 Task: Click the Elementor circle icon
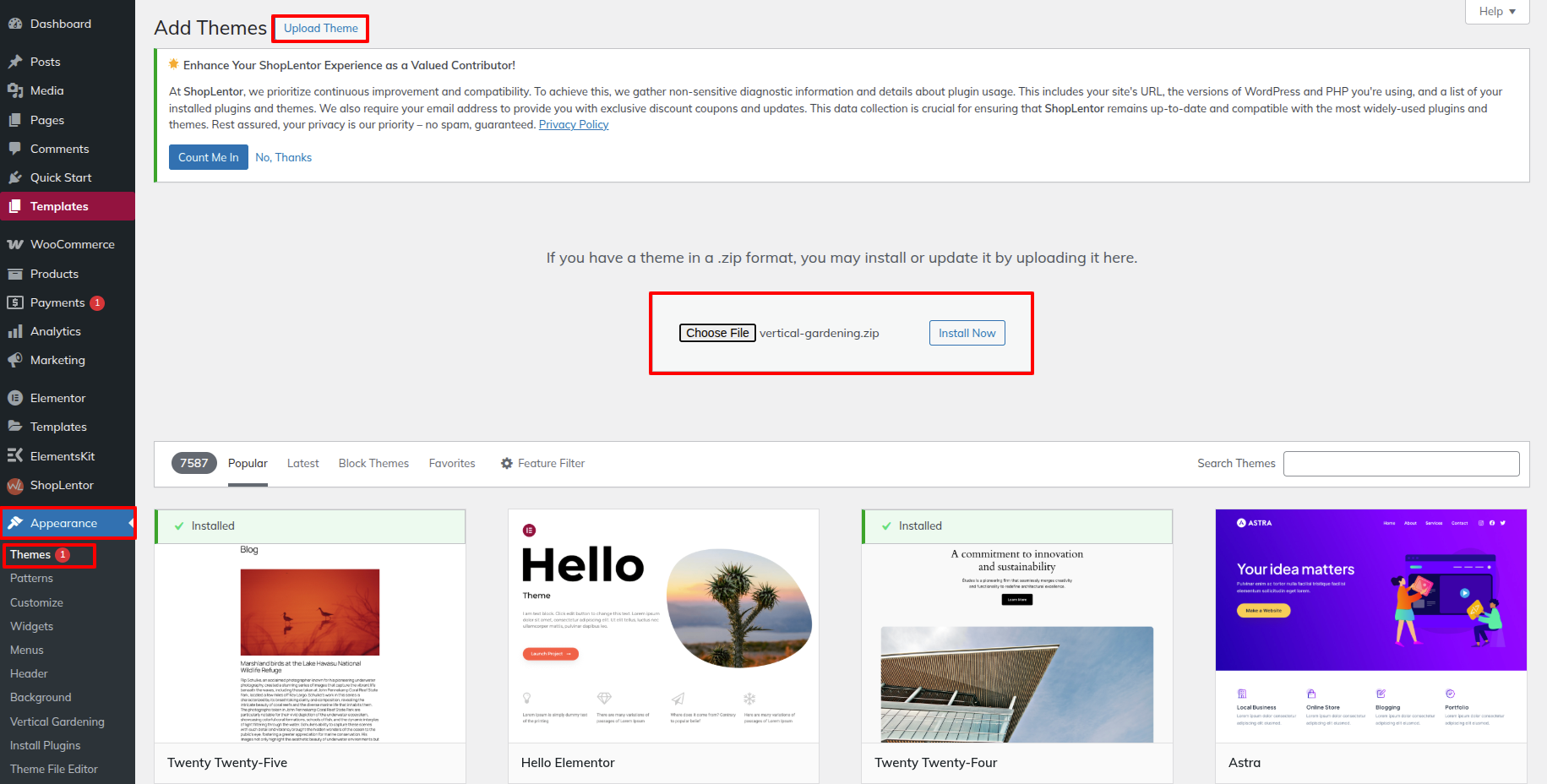(14, 398)
